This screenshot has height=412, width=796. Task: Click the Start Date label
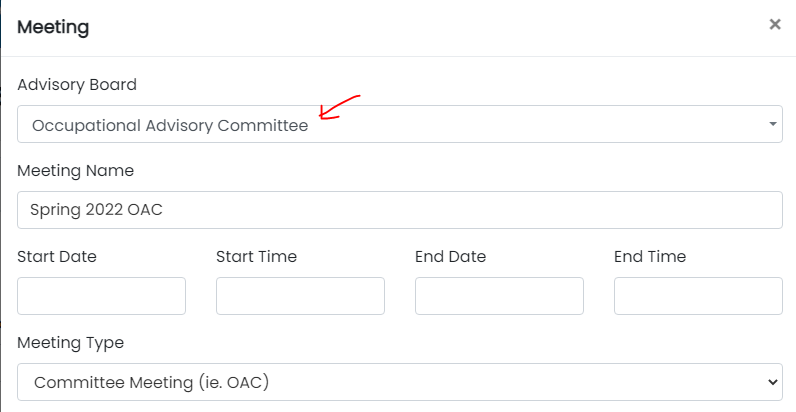57,257
